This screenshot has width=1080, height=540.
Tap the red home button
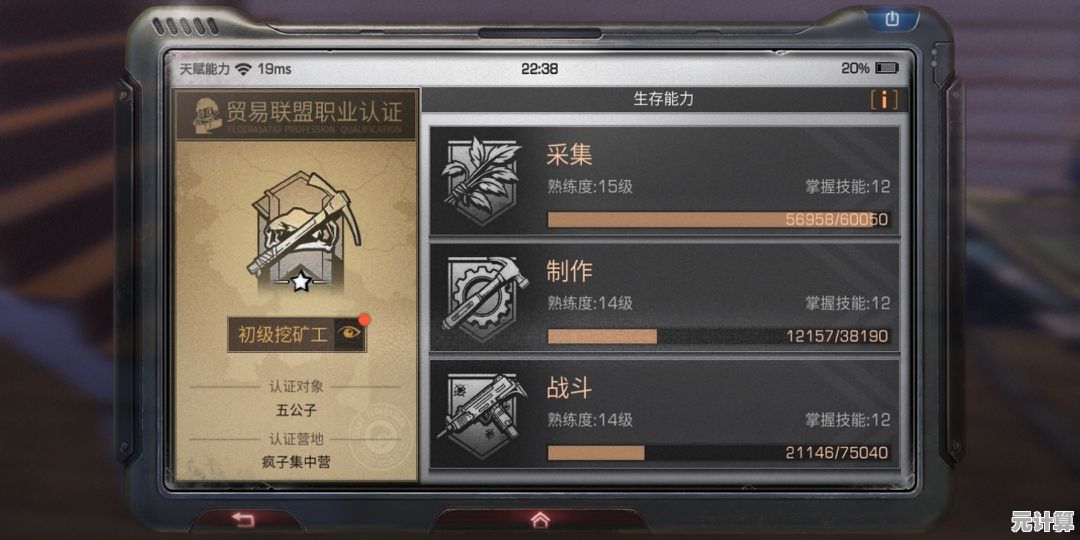(x=540, y=519)
